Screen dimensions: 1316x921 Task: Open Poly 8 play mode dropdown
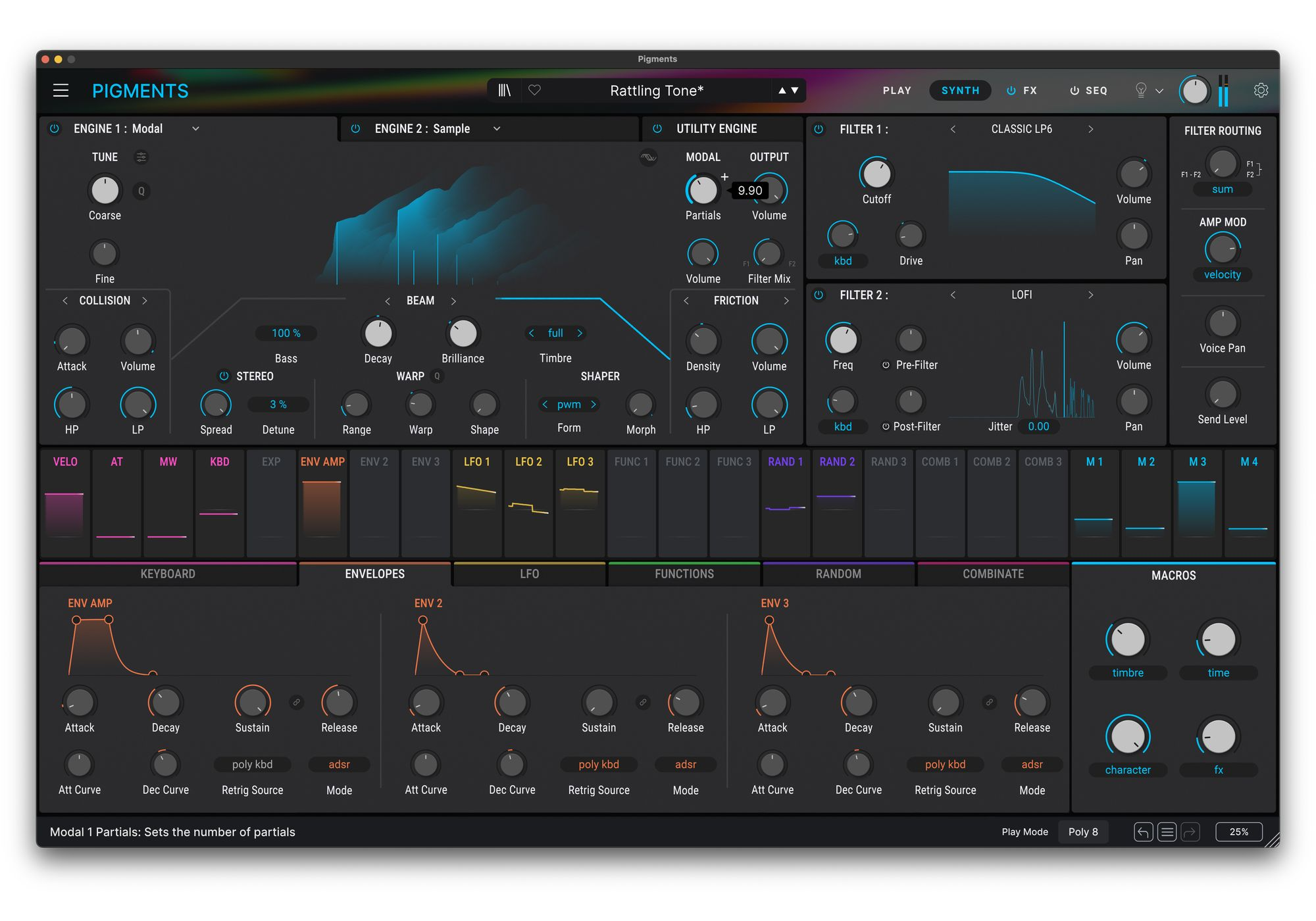(x=1083, y=832)
